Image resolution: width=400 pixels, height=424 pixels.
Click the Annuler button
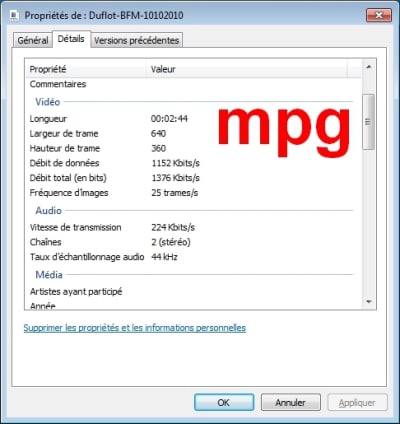point(290,402)
